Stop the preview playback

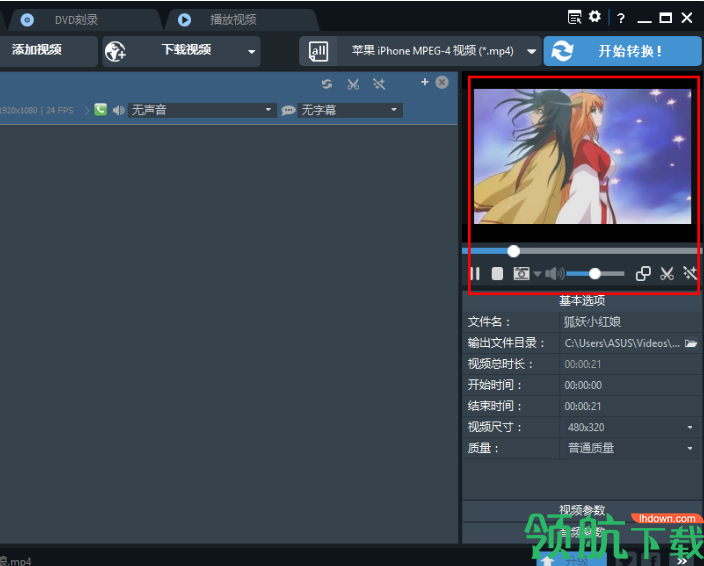pyautogui.click(x=497, y=273)
